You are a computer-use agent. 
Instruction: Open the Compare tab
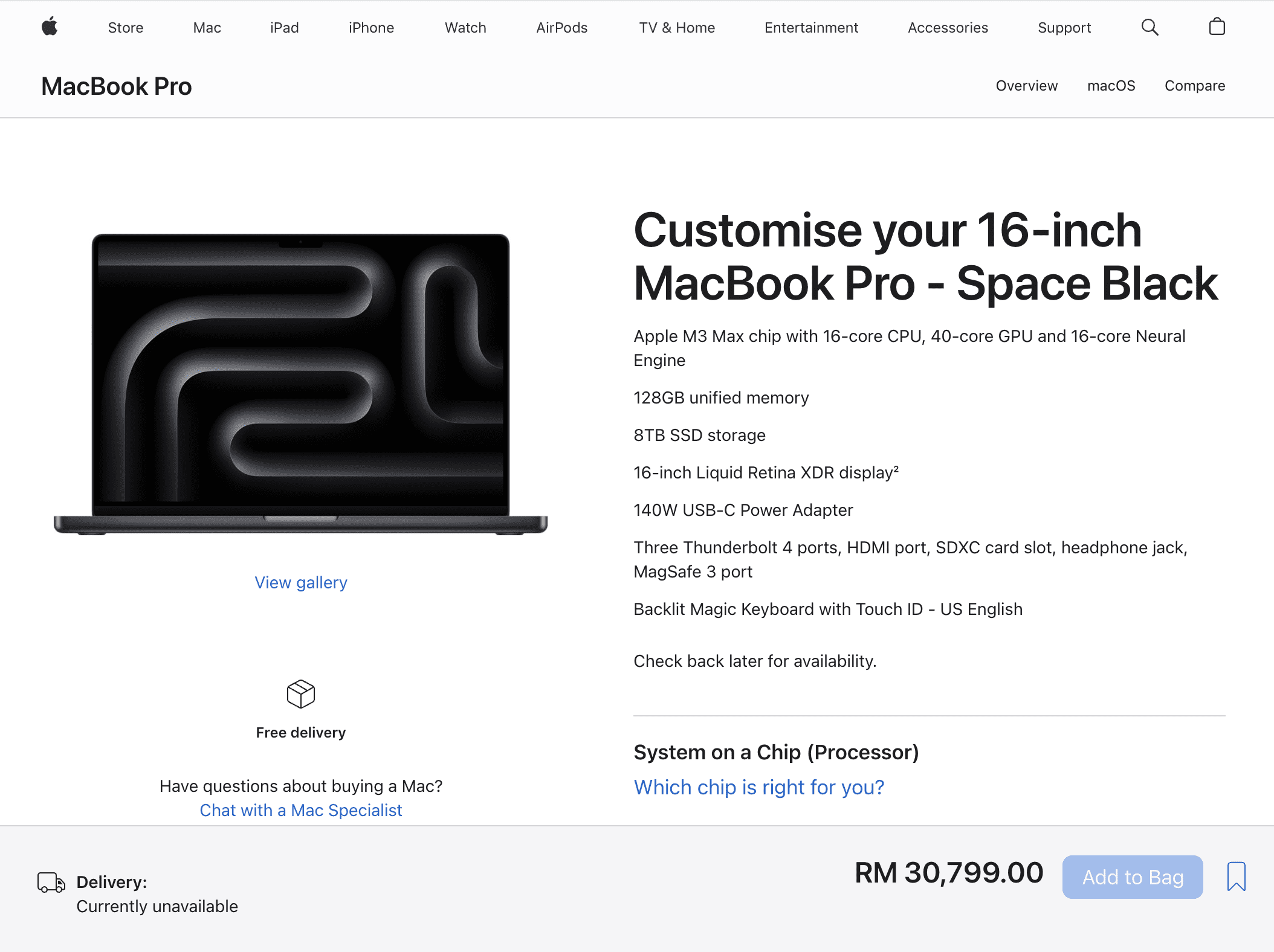tap(1194, 86)
